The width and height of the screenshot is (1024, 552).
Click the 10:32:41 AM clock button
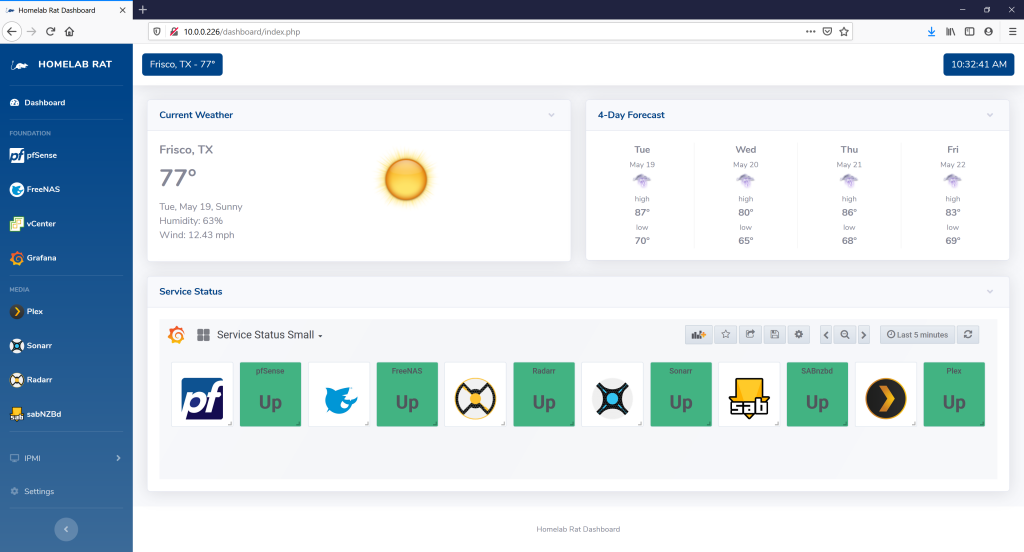[x=978, y=65]
